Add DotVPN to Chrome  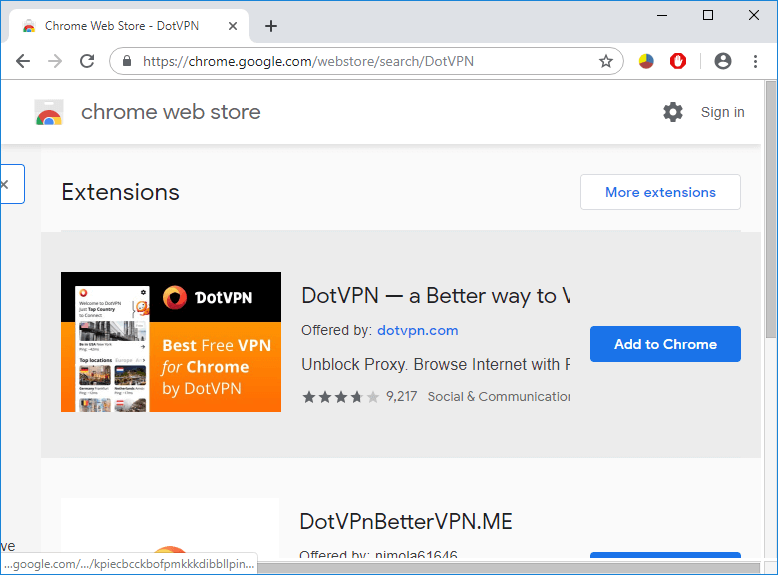click(x=665, y=344)
